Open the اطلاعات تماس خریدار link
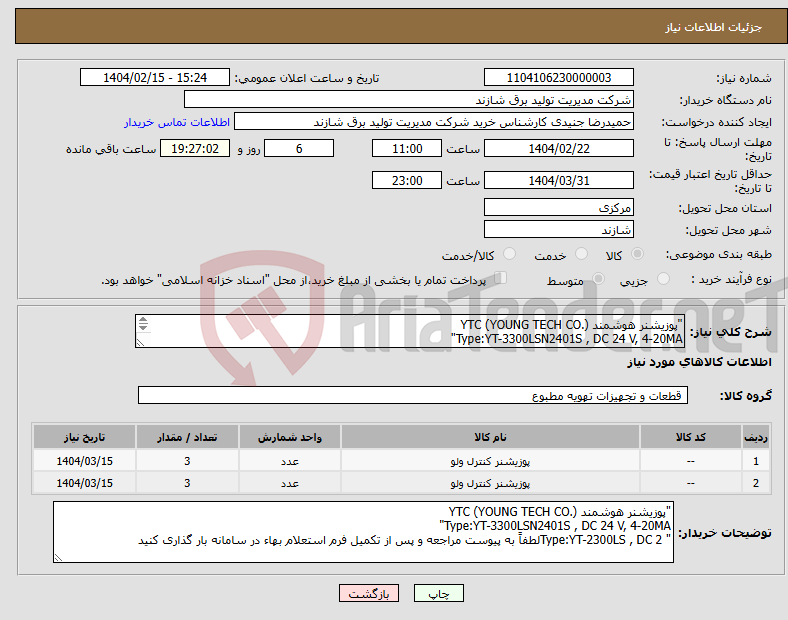The height and width of the screenshot is (620, 788). (177, 122)
